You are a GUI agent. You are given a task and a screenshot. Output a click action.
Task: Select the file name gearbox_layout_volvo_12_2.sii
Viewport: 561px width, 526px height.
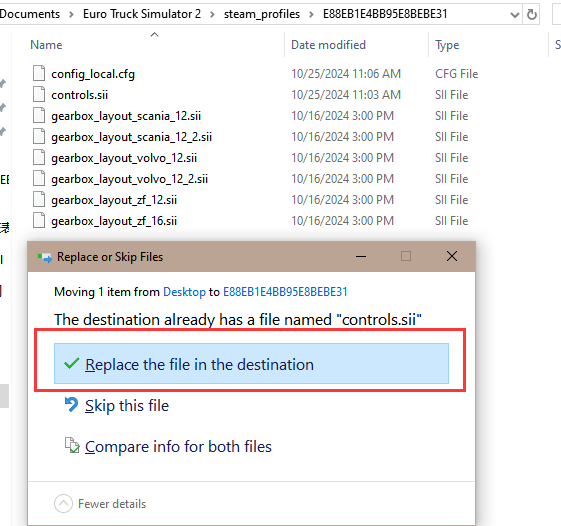coord(130,179)
